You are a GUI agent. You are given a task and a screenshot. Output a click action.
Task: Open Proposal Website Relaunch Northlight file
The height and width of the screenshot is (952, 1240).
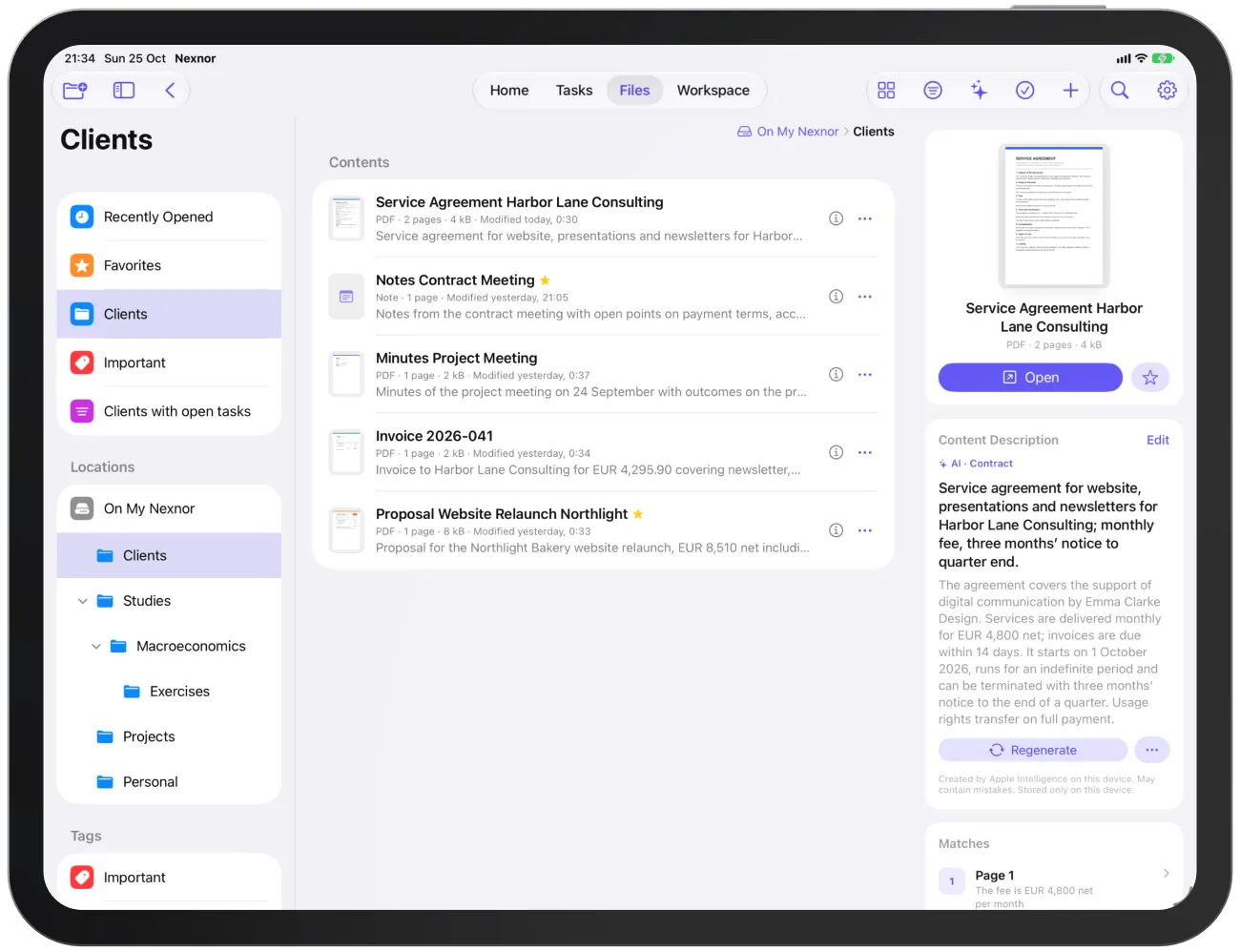click(604, 530)
